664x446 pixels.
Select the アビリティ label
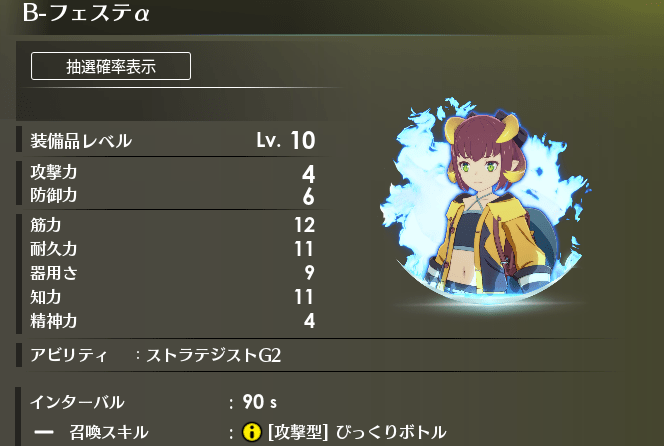tap(69, 355)
